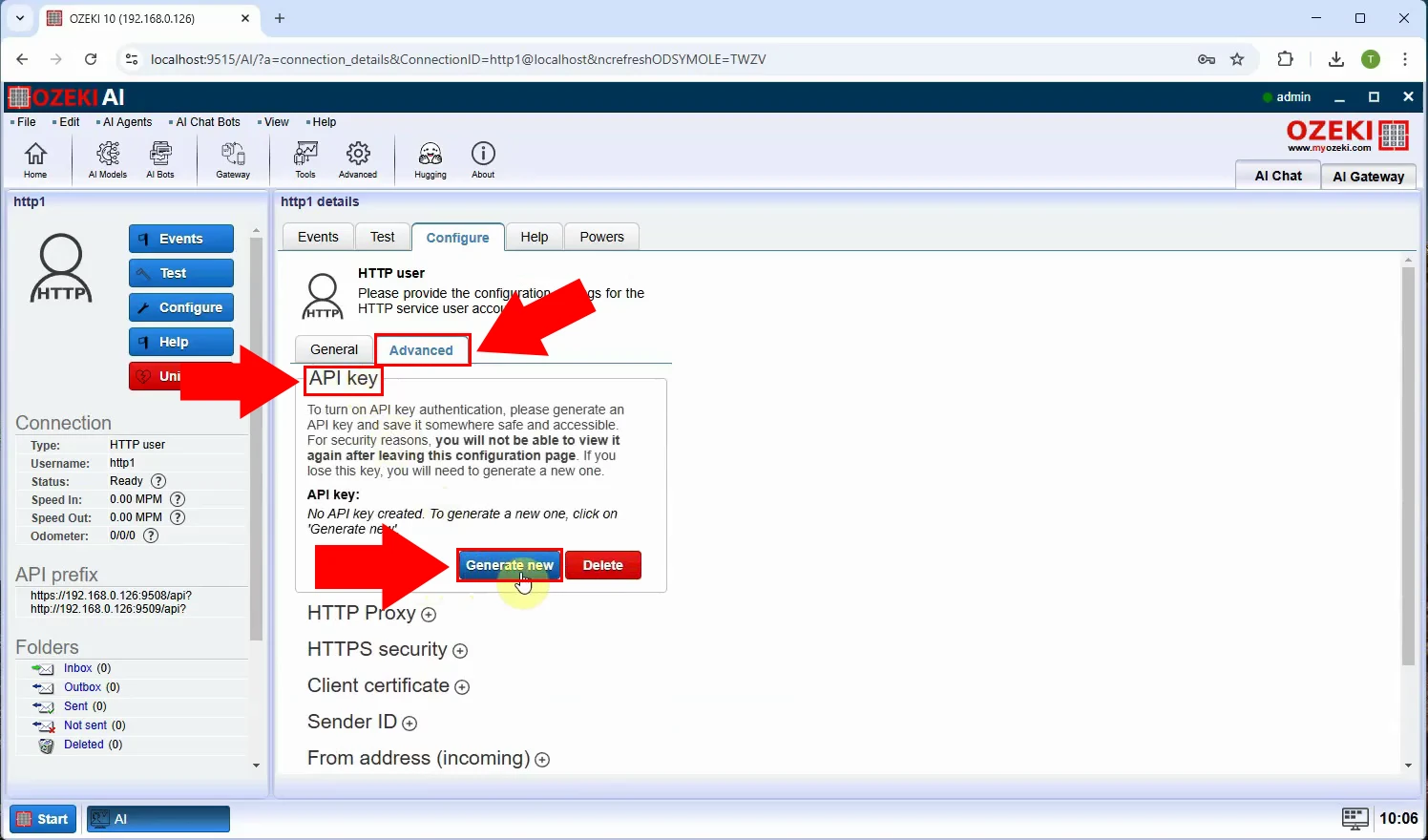Screen dimensions: 1428x840
Task: Expand the From address (incoming) section
Action: pos(542,760)
